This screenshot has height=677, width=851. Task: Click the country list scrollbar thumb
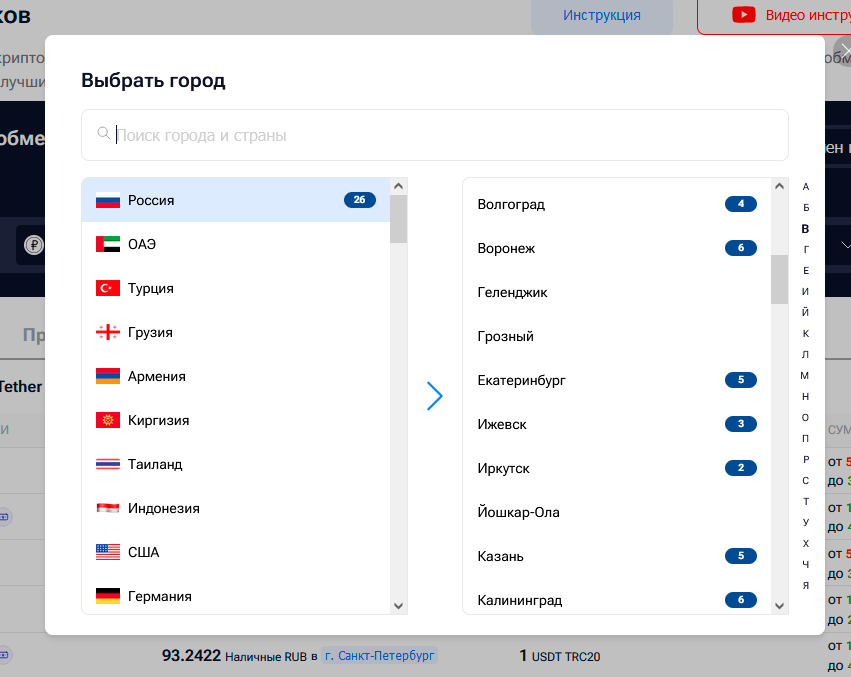(x=398, y=219)
